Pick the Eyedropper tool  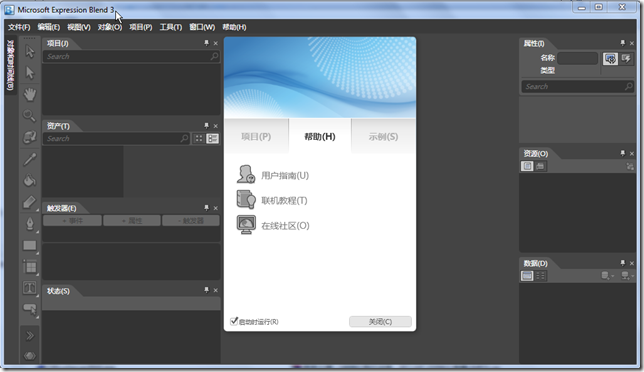coord(30,159)
